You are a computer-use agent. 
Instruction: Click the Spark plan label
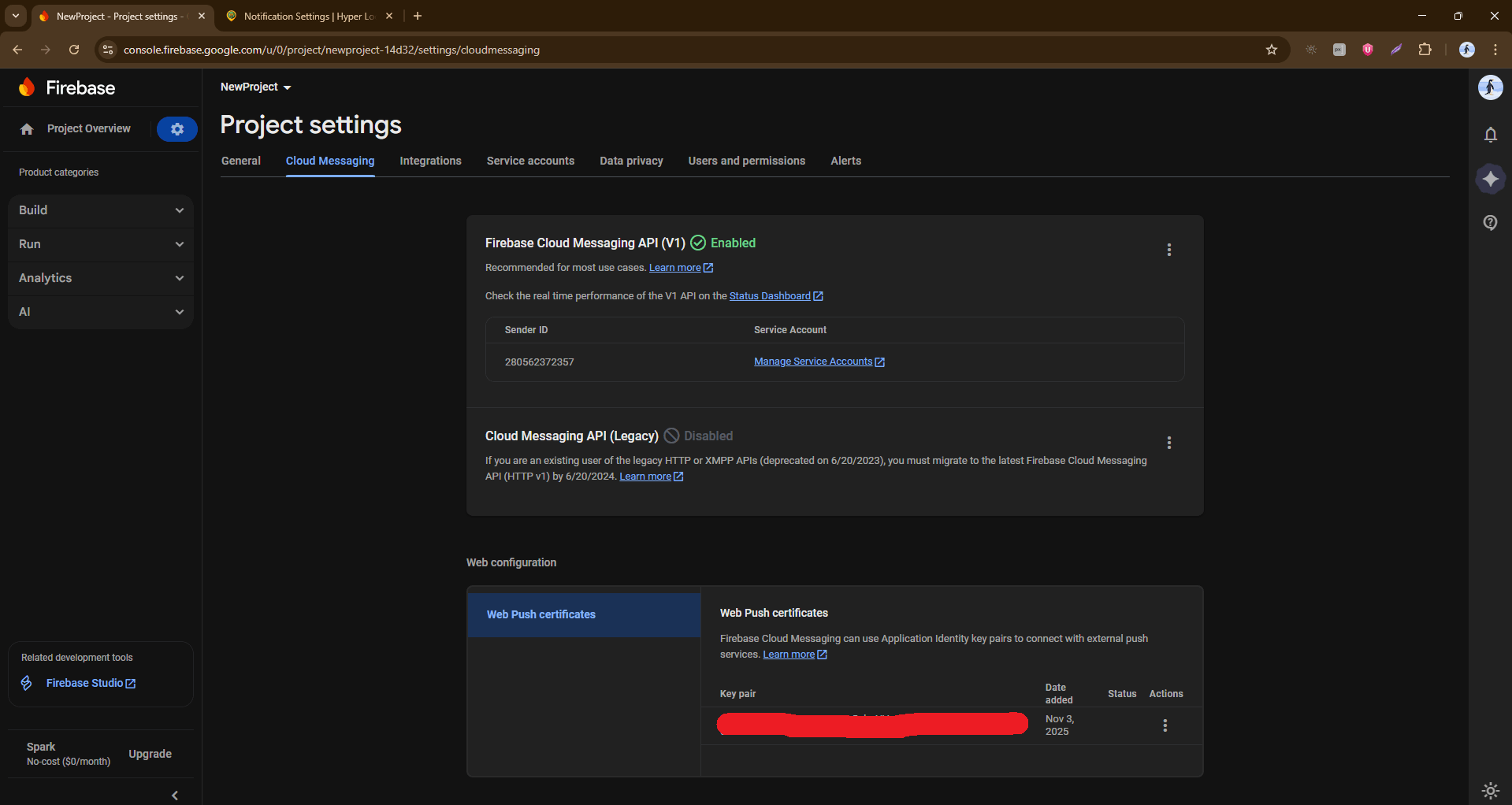pos(41,747)
